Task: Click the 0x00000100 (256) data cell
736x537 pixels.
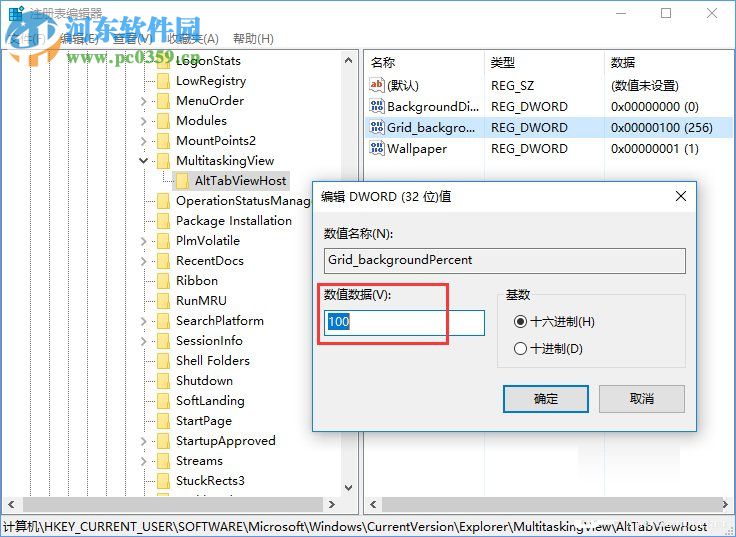Action: (x=661, y=128)
